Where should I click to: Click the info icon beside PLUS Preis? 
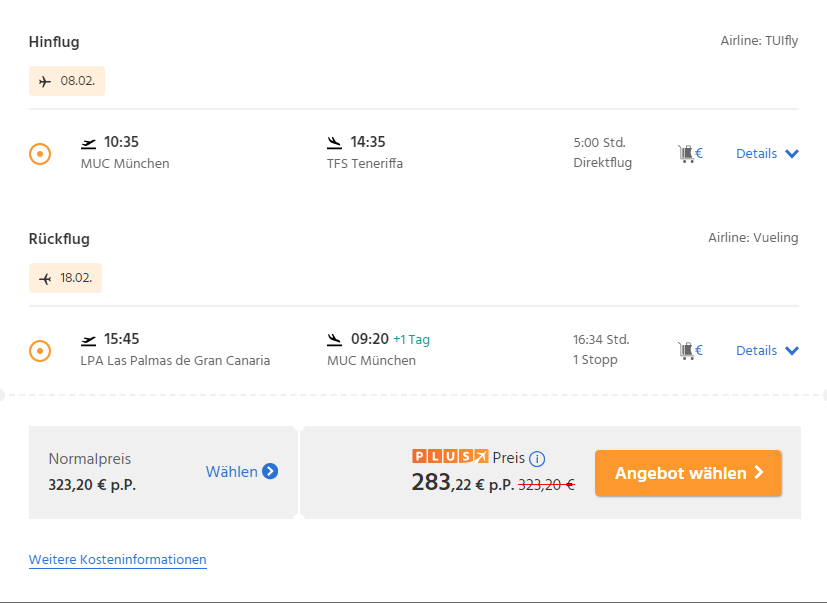pyautogui.click(x=537, y=459)
